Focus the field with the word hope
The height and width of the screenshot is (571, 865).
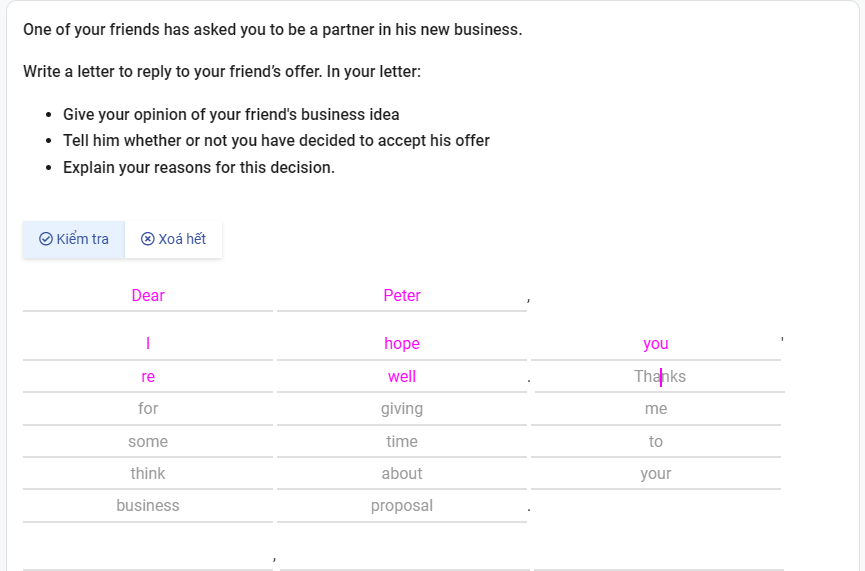pyautogui.click(x=402, y=344)
